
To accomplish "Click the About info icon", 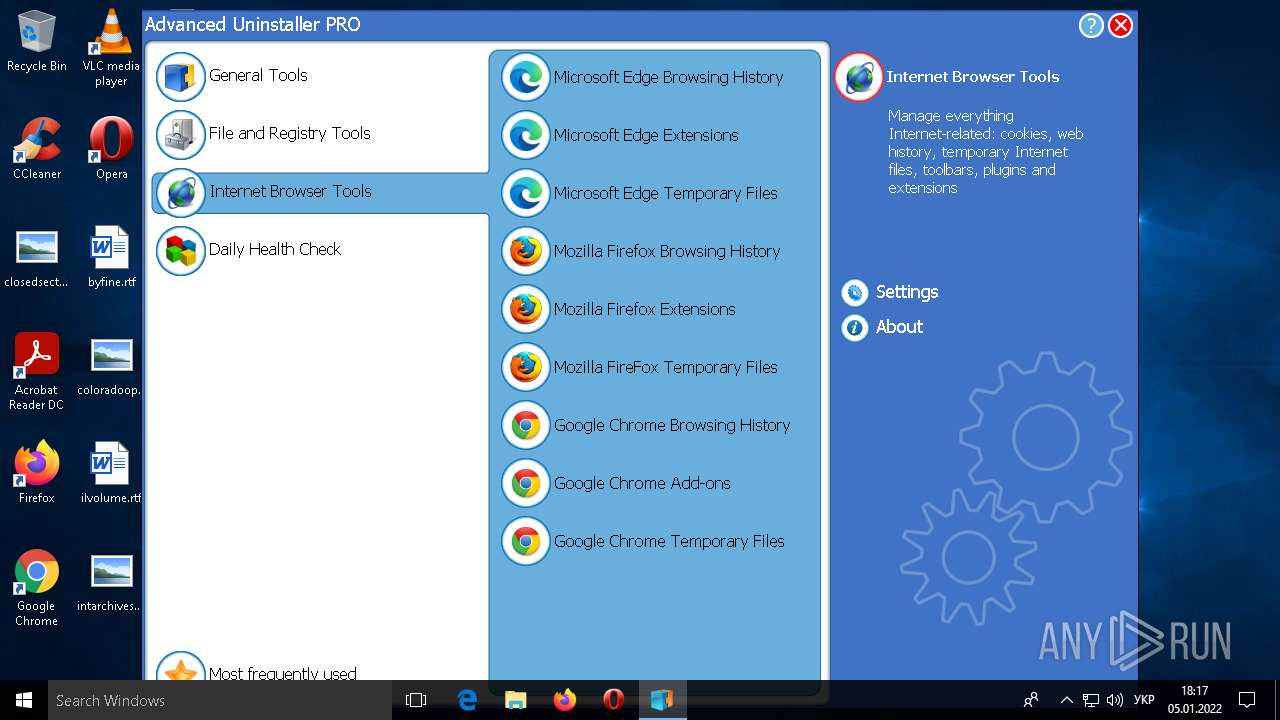I will [854, 327].
